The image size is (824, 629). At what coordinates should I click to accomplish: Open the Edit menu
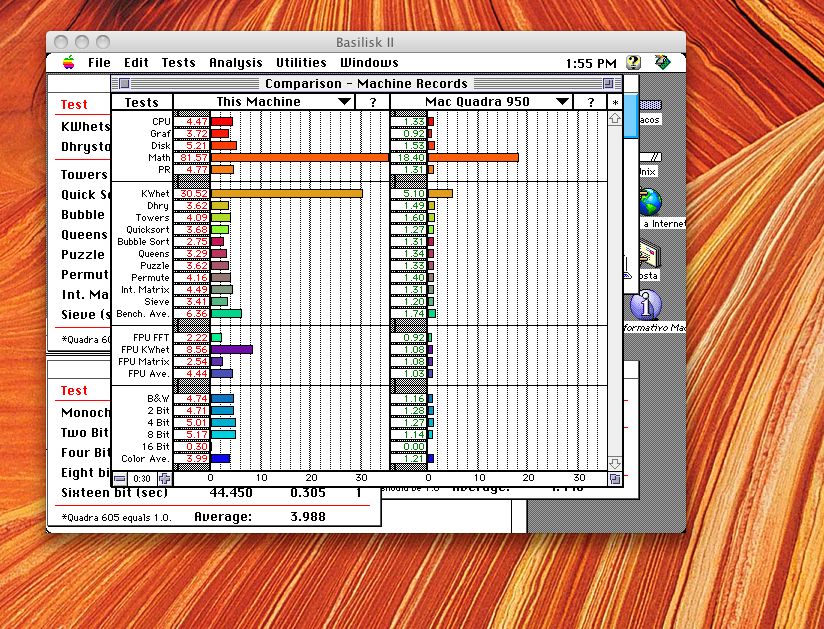pos(136,63)
